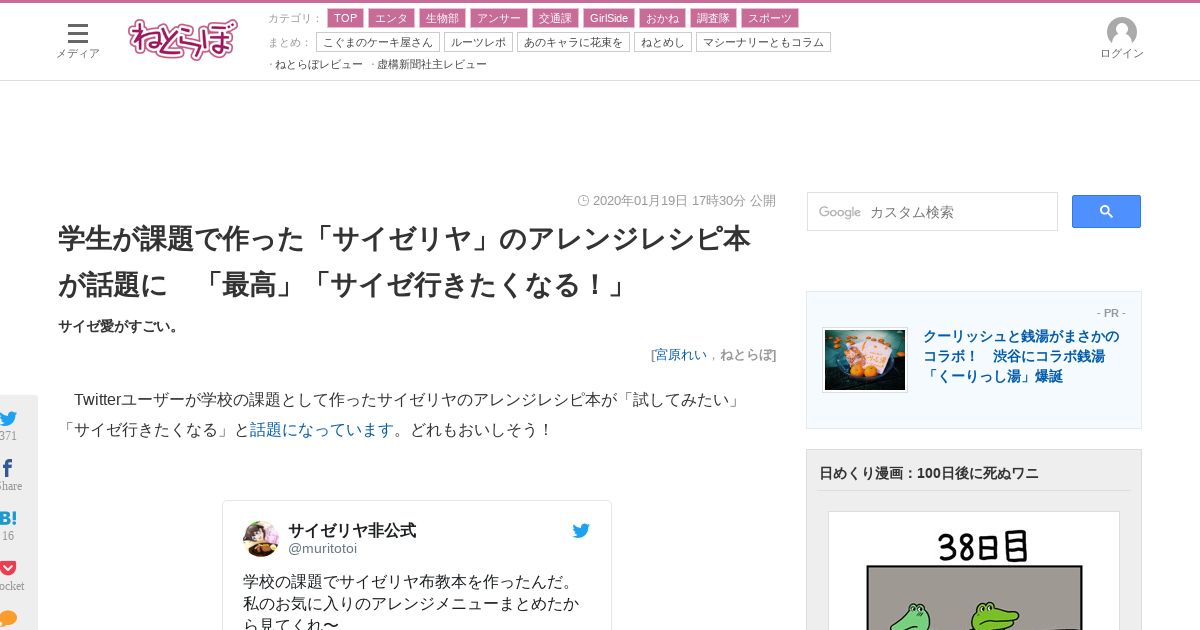Select the TOP category tab
Image resolution: width=1200 pixels, height=630 pixels.
point(345,18)
